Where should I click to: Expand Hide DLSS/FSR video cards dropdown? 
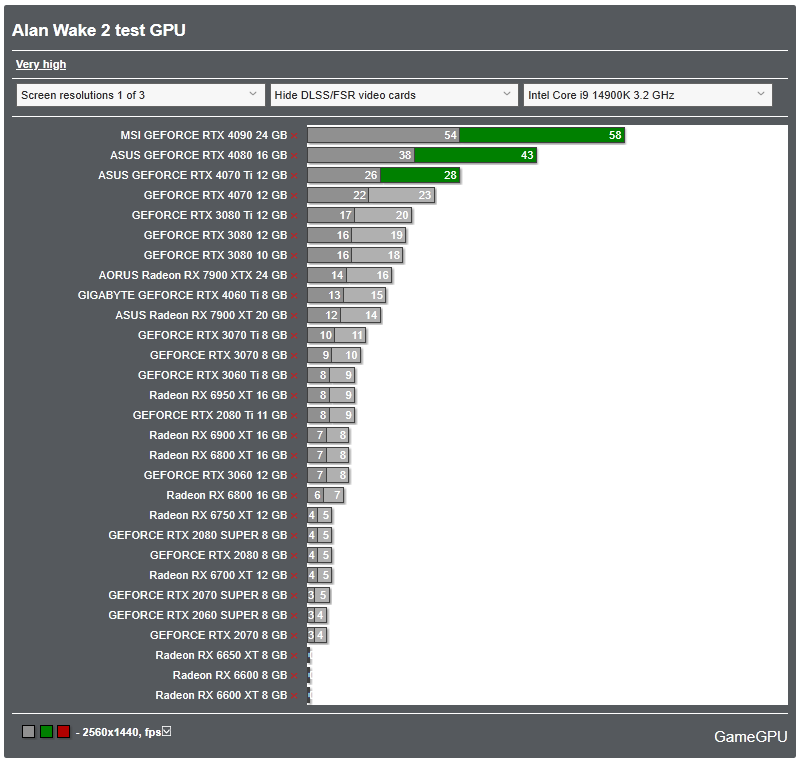coord(394,95)
